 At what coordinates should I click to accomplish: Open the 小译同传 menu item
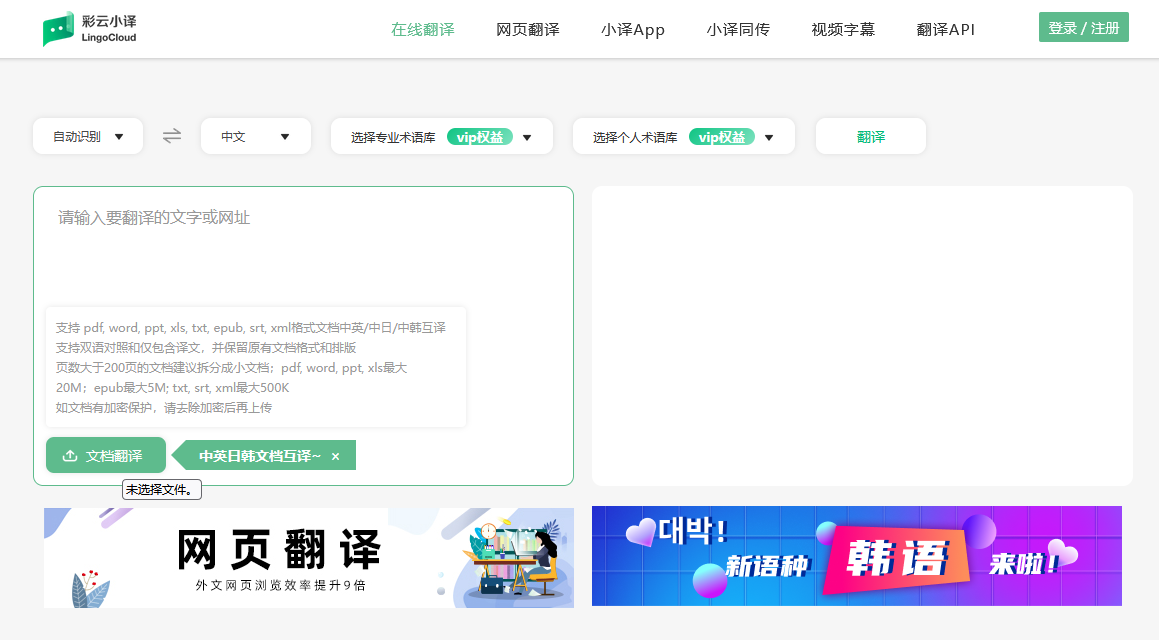point(738,30)
